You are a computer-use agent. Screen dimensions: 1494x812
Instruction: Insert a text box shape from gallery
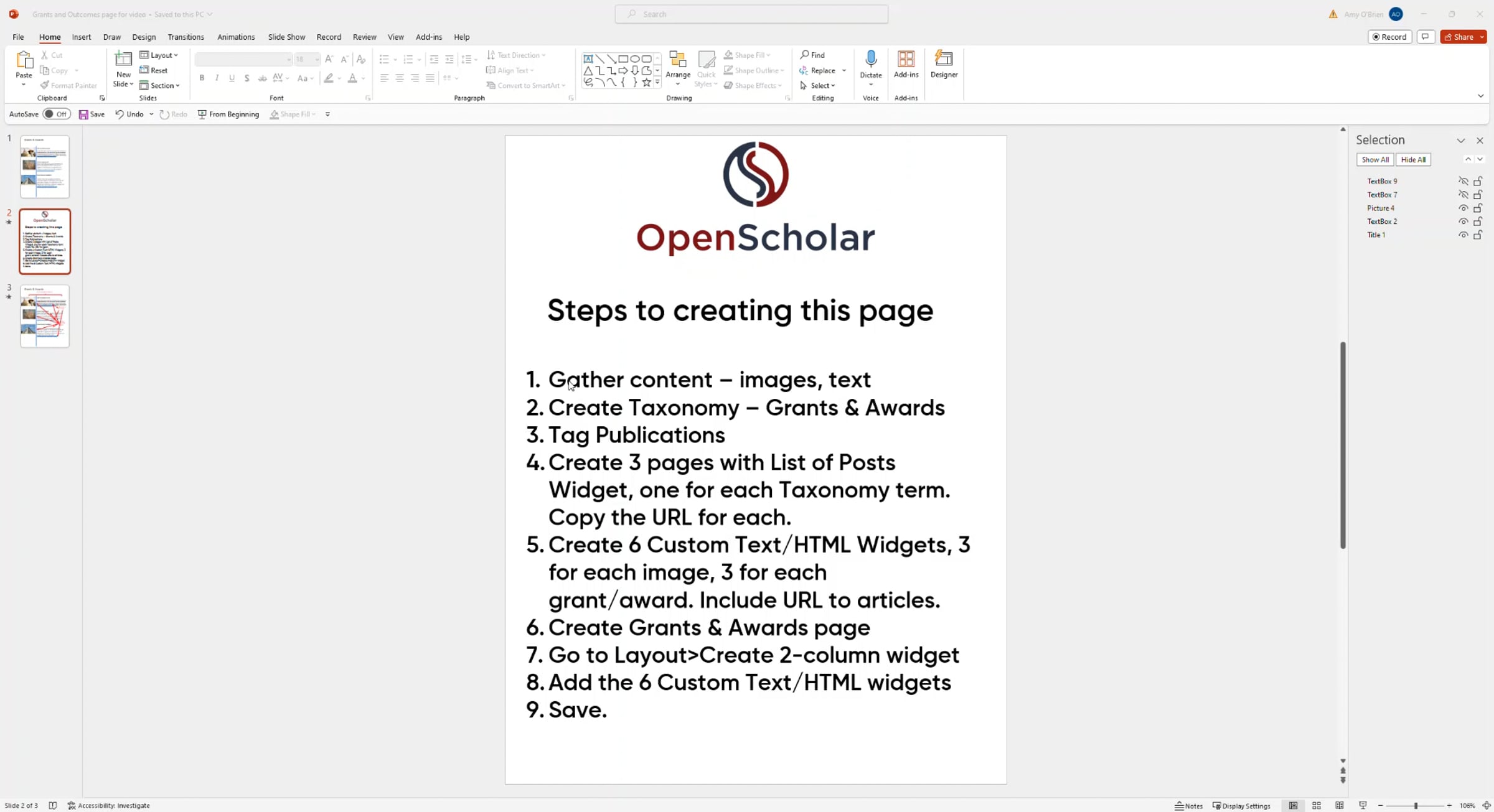click(x=588, y=58)
